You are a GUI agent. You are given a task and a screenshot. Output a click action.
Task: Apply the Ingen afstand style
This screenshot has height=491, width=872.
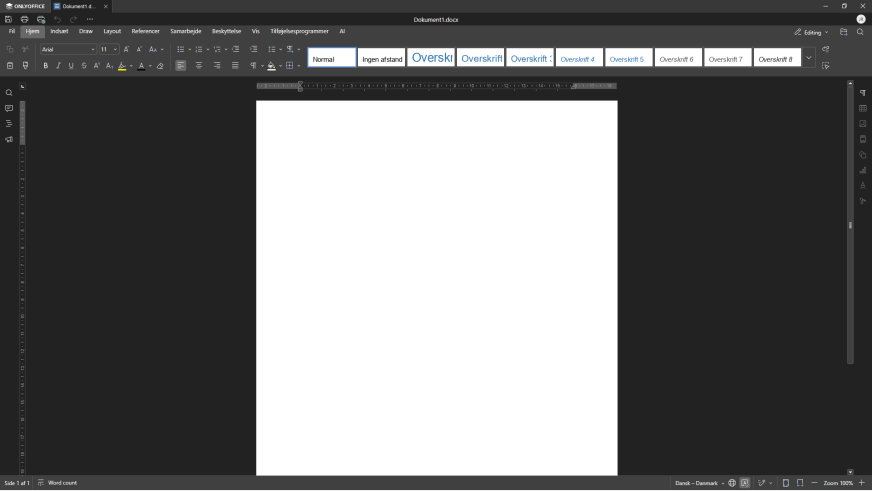tap(382, 59)
